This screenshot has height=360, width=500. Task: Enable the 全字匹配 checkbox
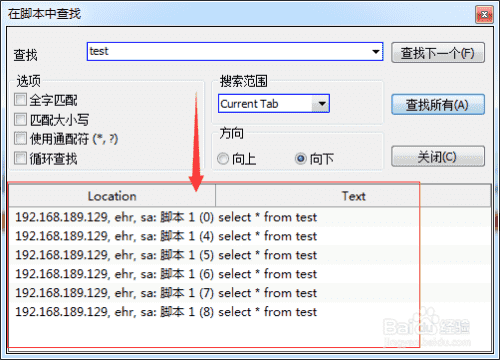(x=20, y=99)
